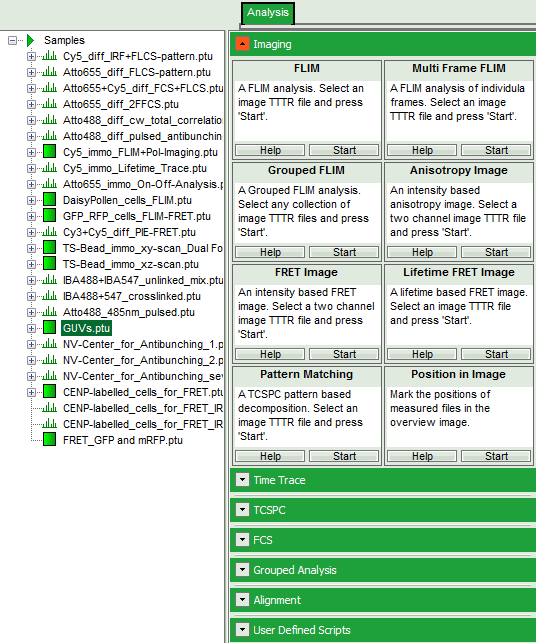Start the FLIM analysis

click(x=344, y=150)
